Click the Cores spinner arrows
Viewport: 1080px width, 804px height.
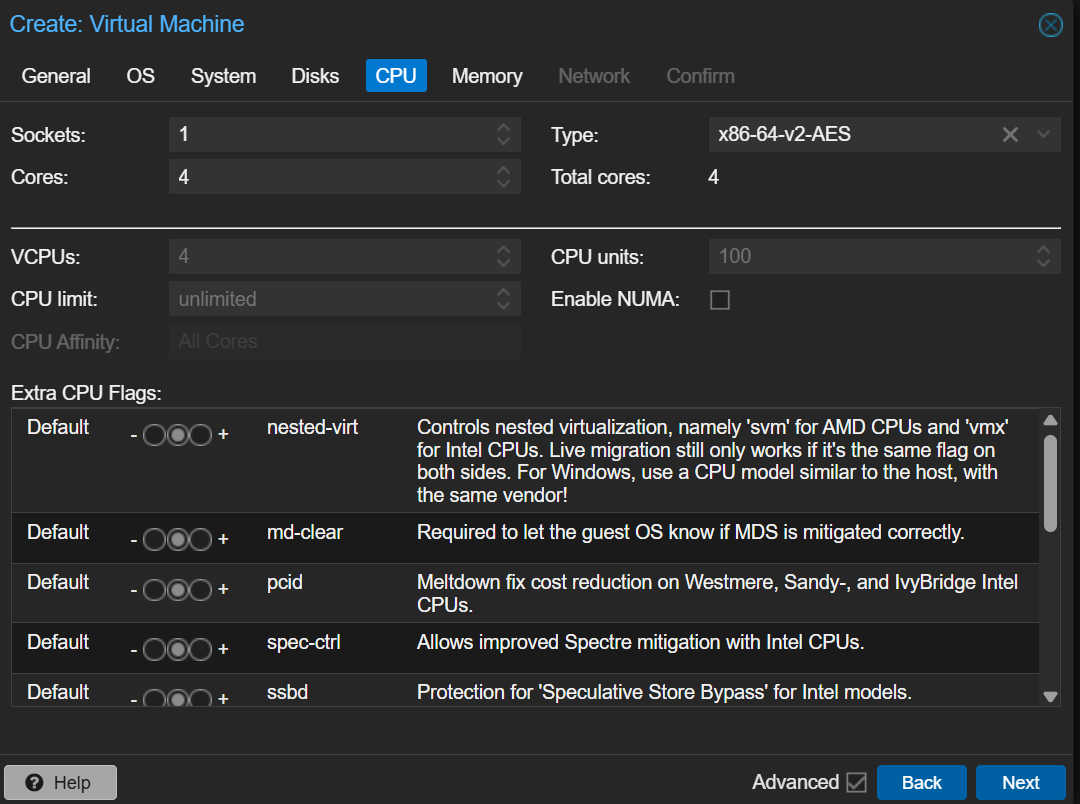(x=503, y=178)
